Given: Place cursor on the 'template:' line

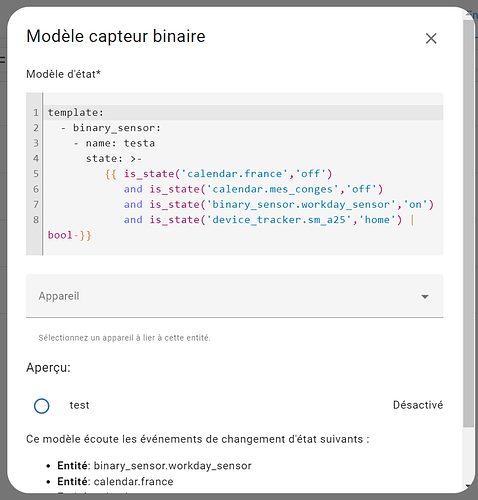Looking at the screenshot, I should (76, 113).
